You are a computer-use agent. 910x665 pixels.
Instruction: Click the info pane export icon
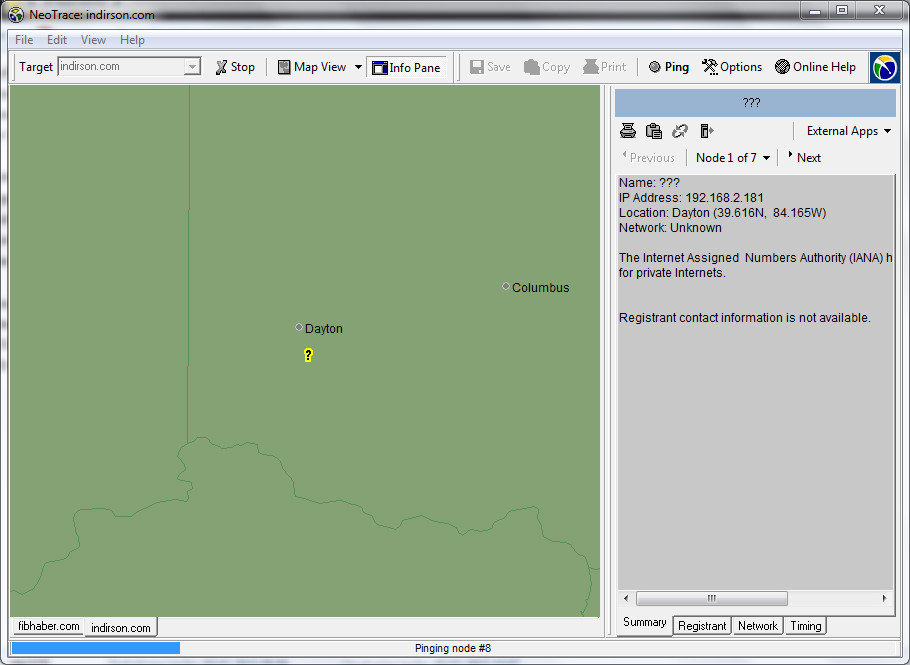click(x=706, y=131)
